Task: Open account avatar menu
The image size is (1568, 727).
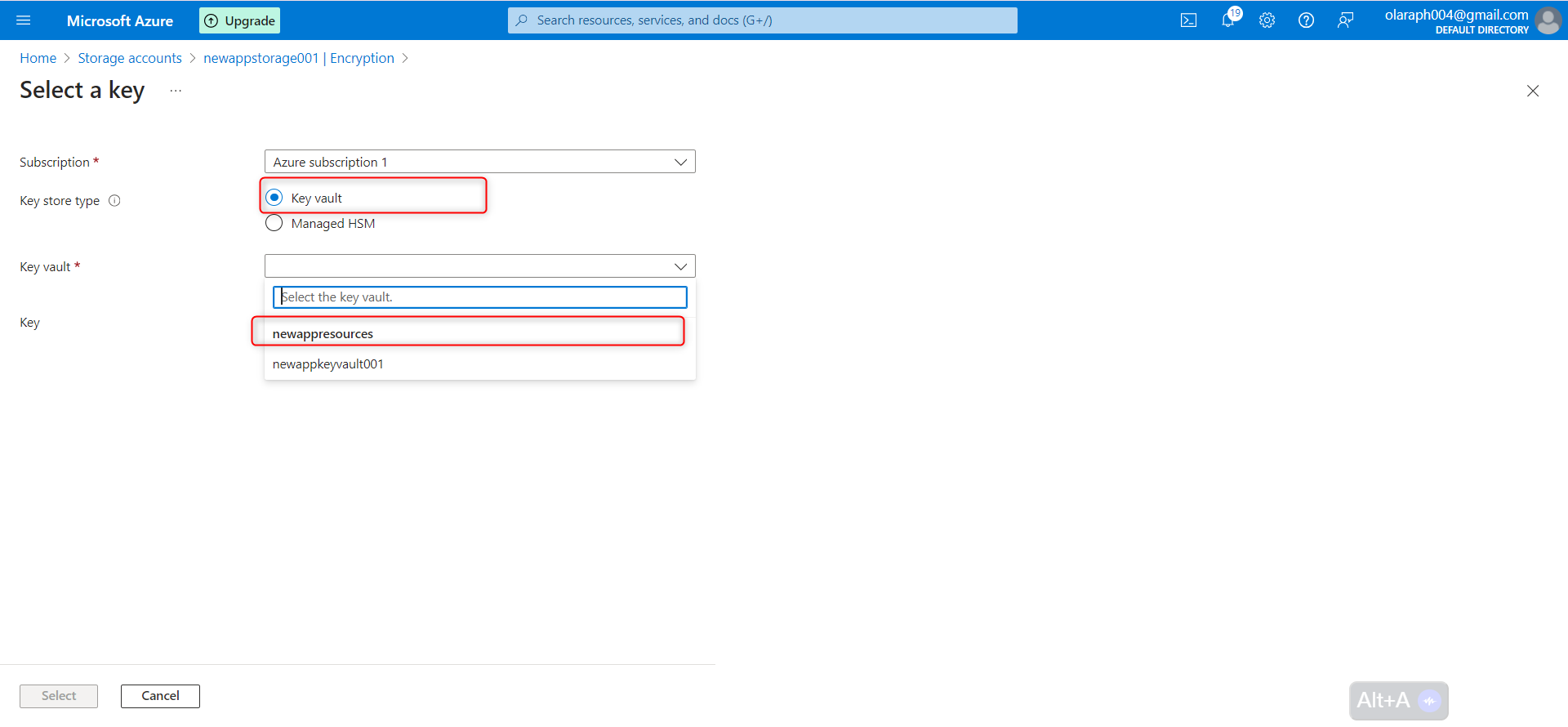Action: click(x=1548, y=20)
